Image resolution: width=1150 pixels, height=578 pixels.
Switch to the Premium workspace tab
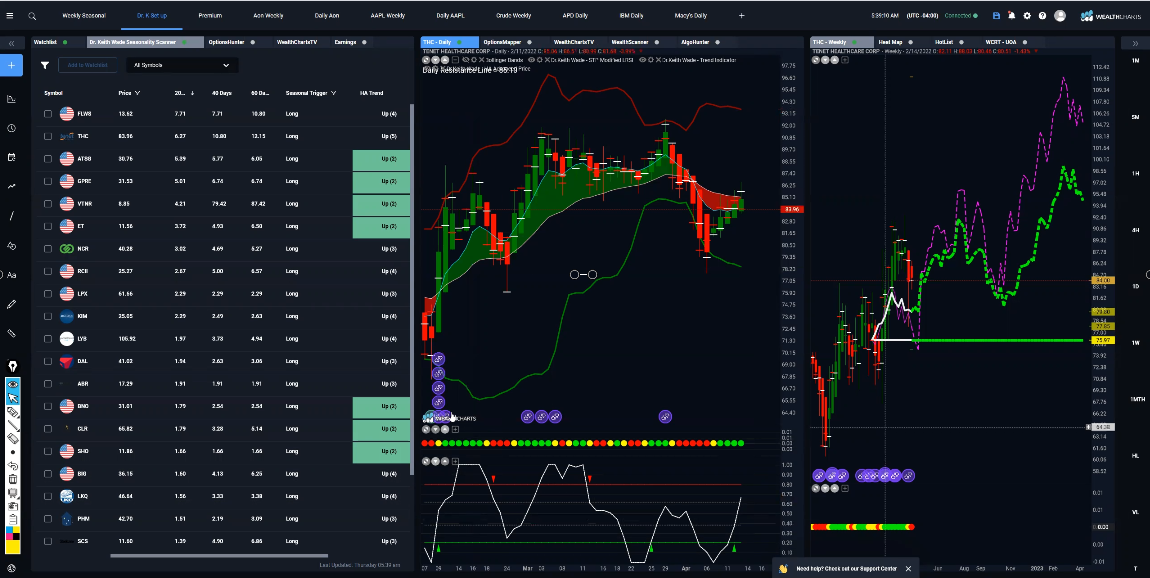point(210,15)
